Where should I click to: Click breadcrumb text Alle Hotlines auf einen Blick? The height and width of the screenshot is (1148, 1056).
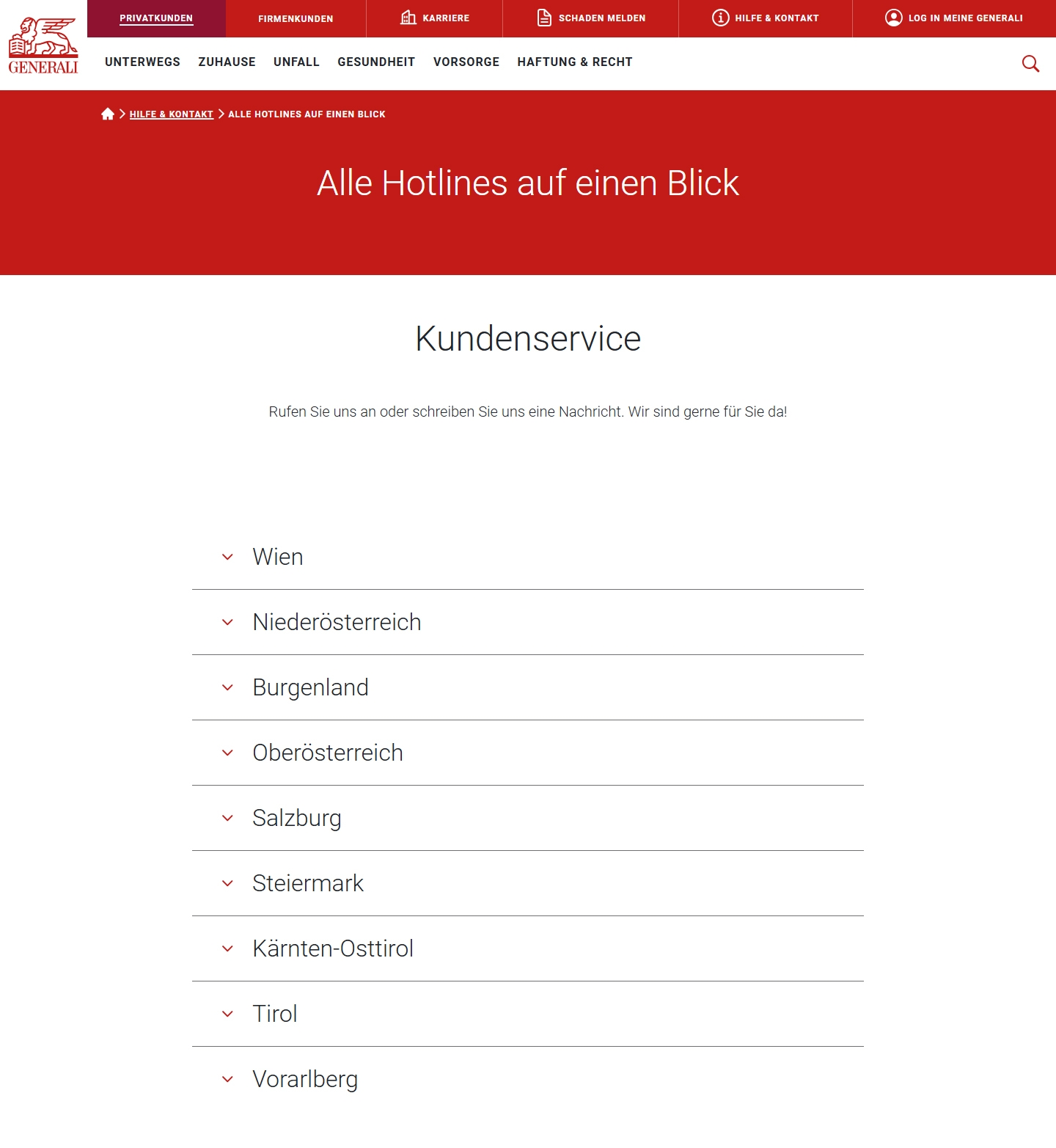pyautogui.click(x=307, y=114)
